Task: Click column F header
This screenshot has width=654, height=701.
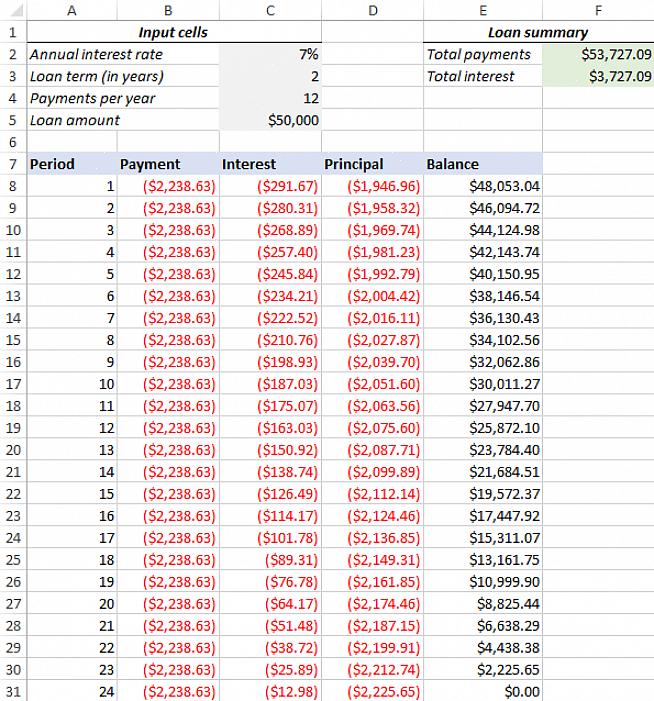Action: click(598, 10)
